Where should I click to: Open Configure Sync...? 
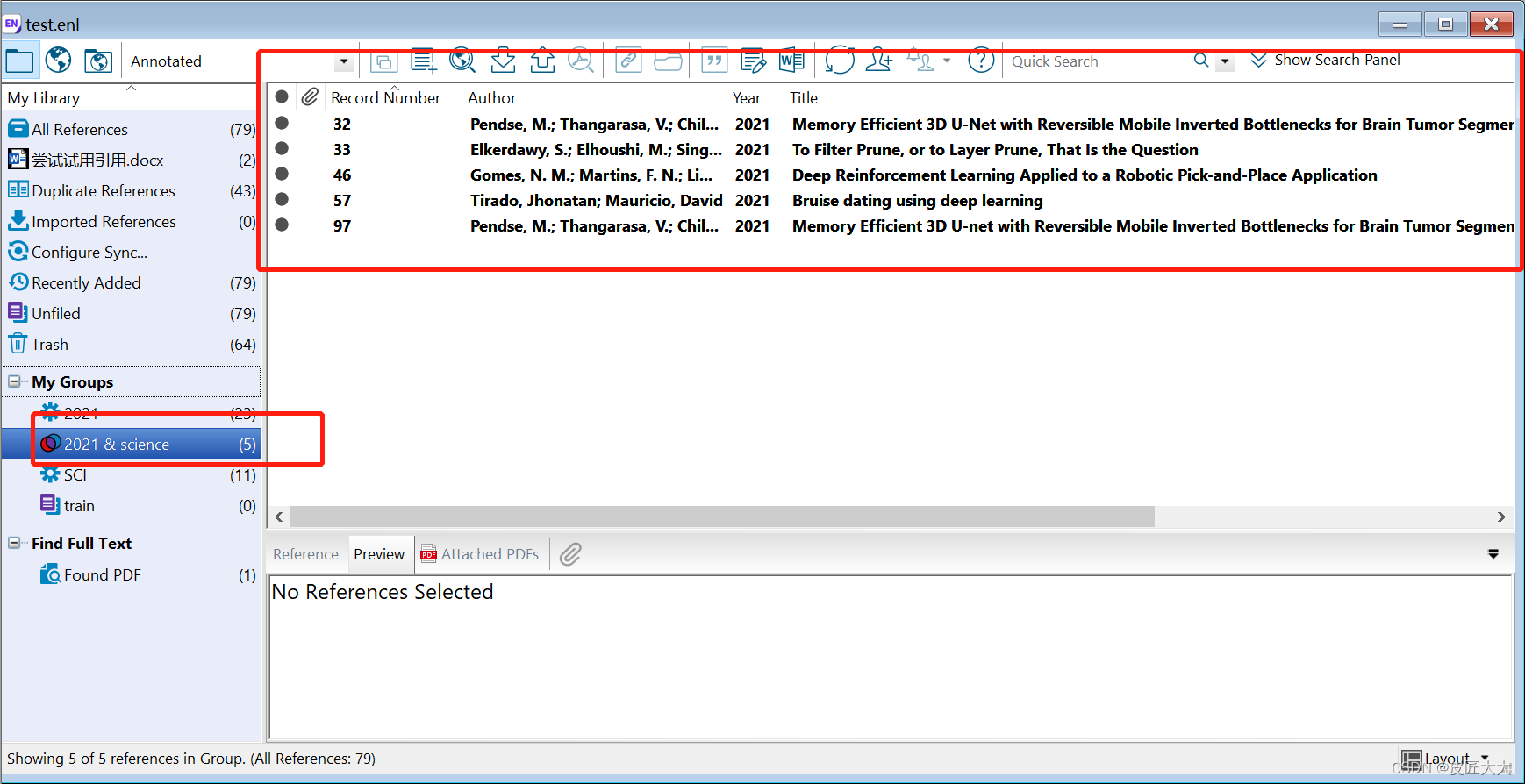pos(132,252)
